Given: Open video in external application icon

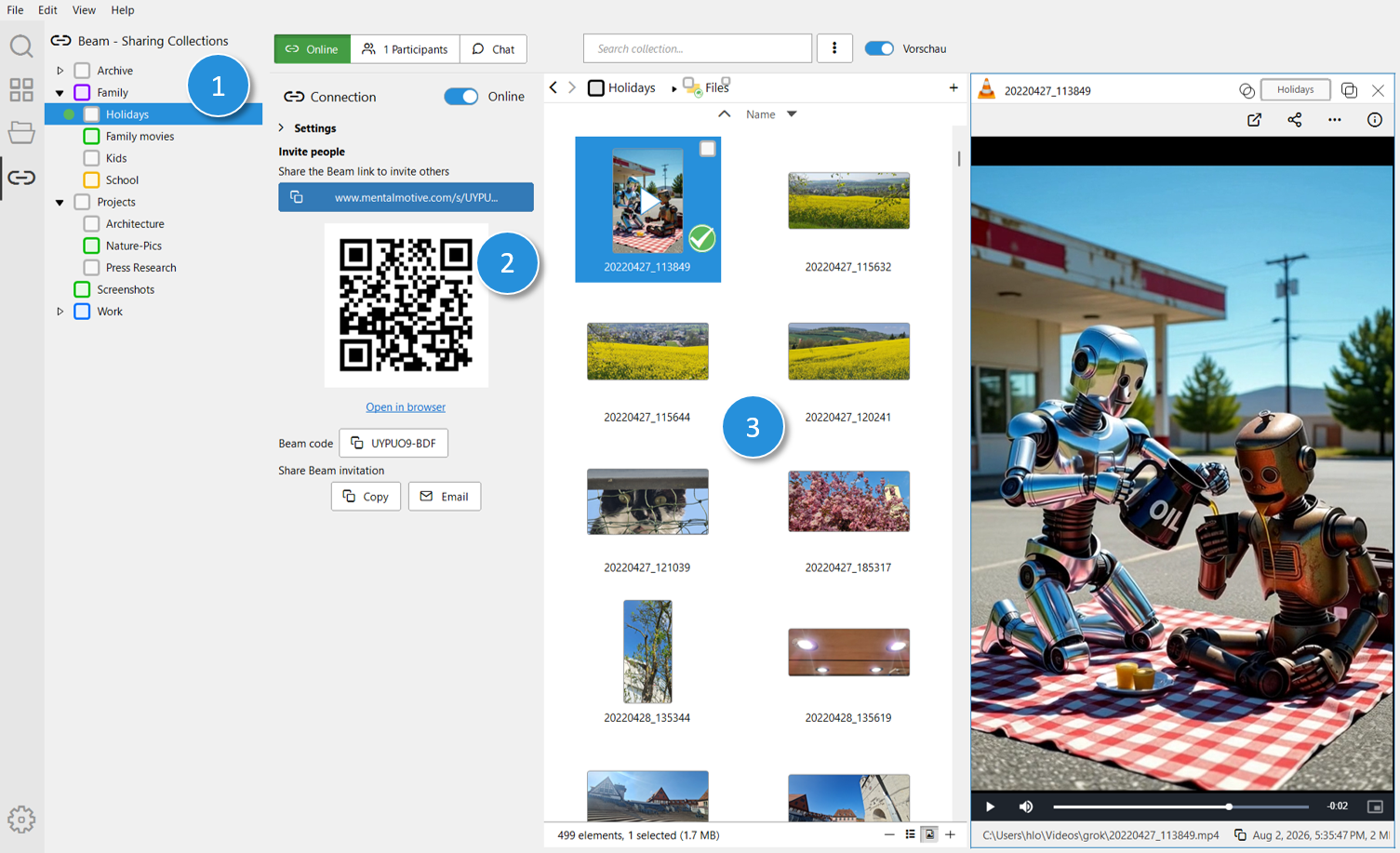Looking at the screenshot, I should [1254, 120].
